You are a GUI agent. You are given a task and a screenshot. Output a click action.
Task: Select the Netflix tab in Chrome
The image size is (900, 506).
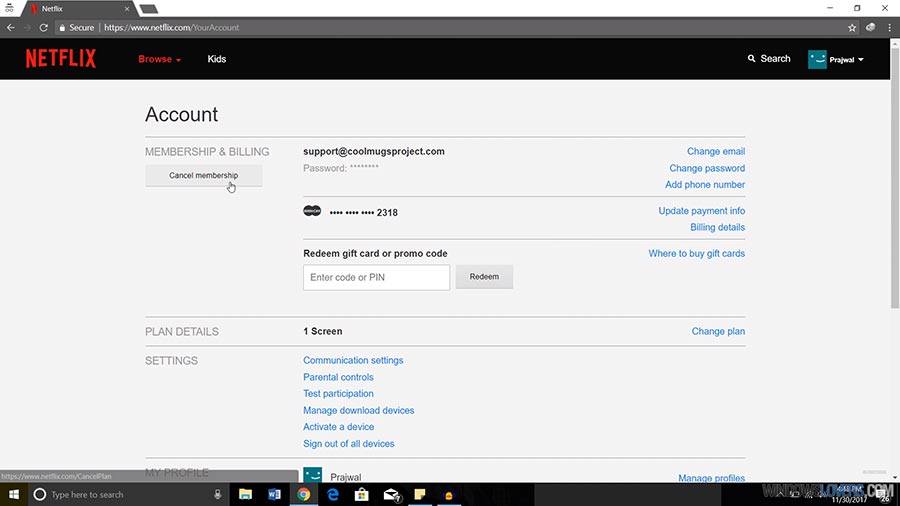click(x=79, y=9)
